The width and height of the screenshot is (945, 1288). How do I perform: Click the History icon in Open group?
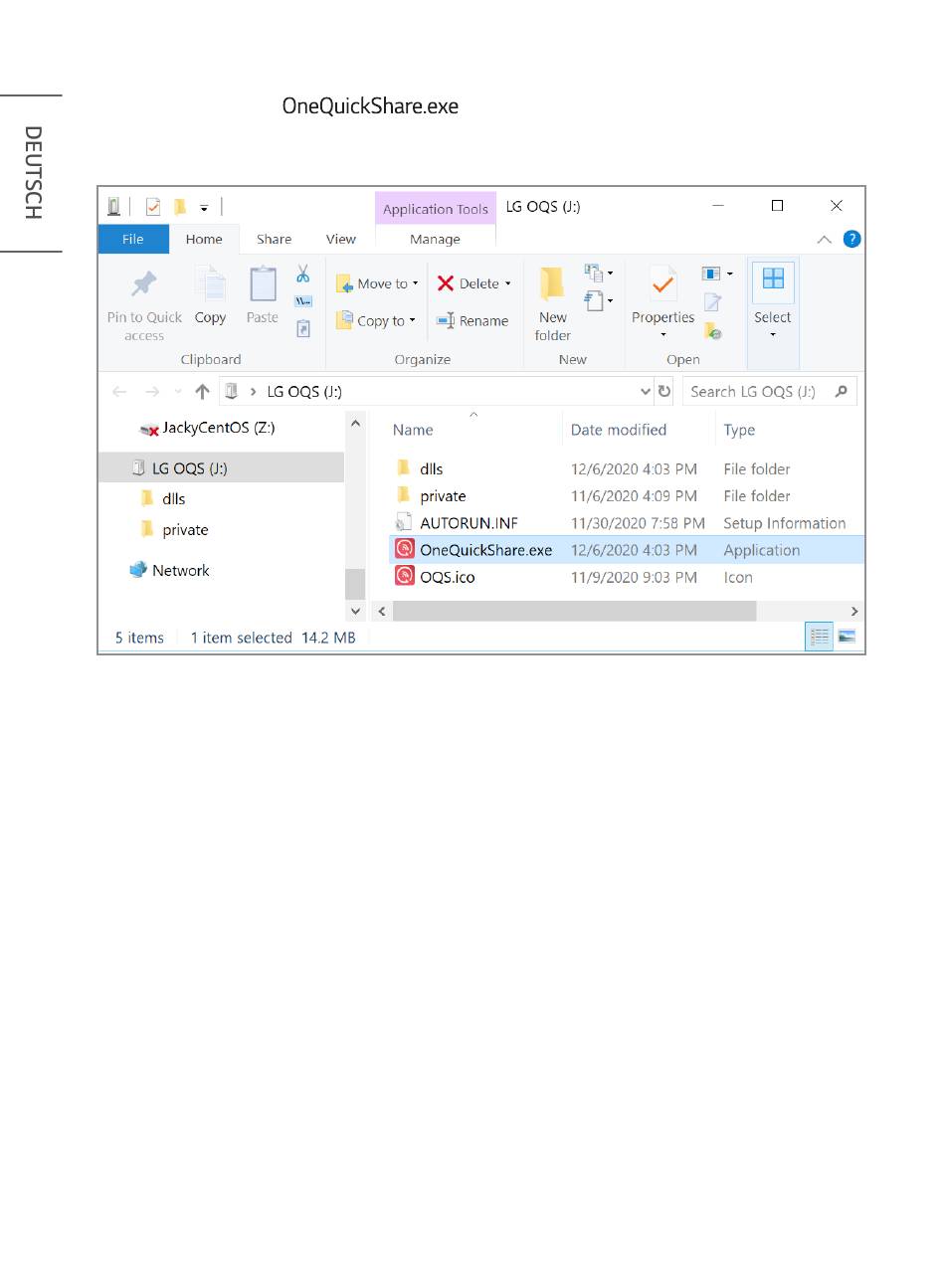tap(712, 330)
